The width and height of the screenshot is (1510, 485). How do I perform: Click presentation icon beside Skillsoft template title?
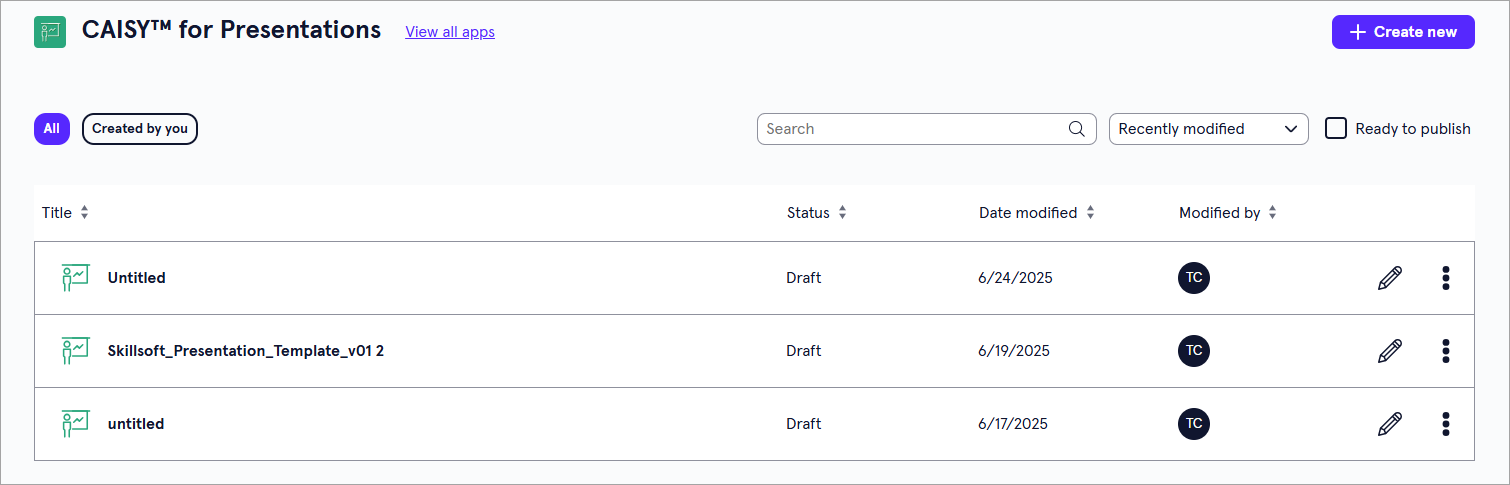click(75, 351)
